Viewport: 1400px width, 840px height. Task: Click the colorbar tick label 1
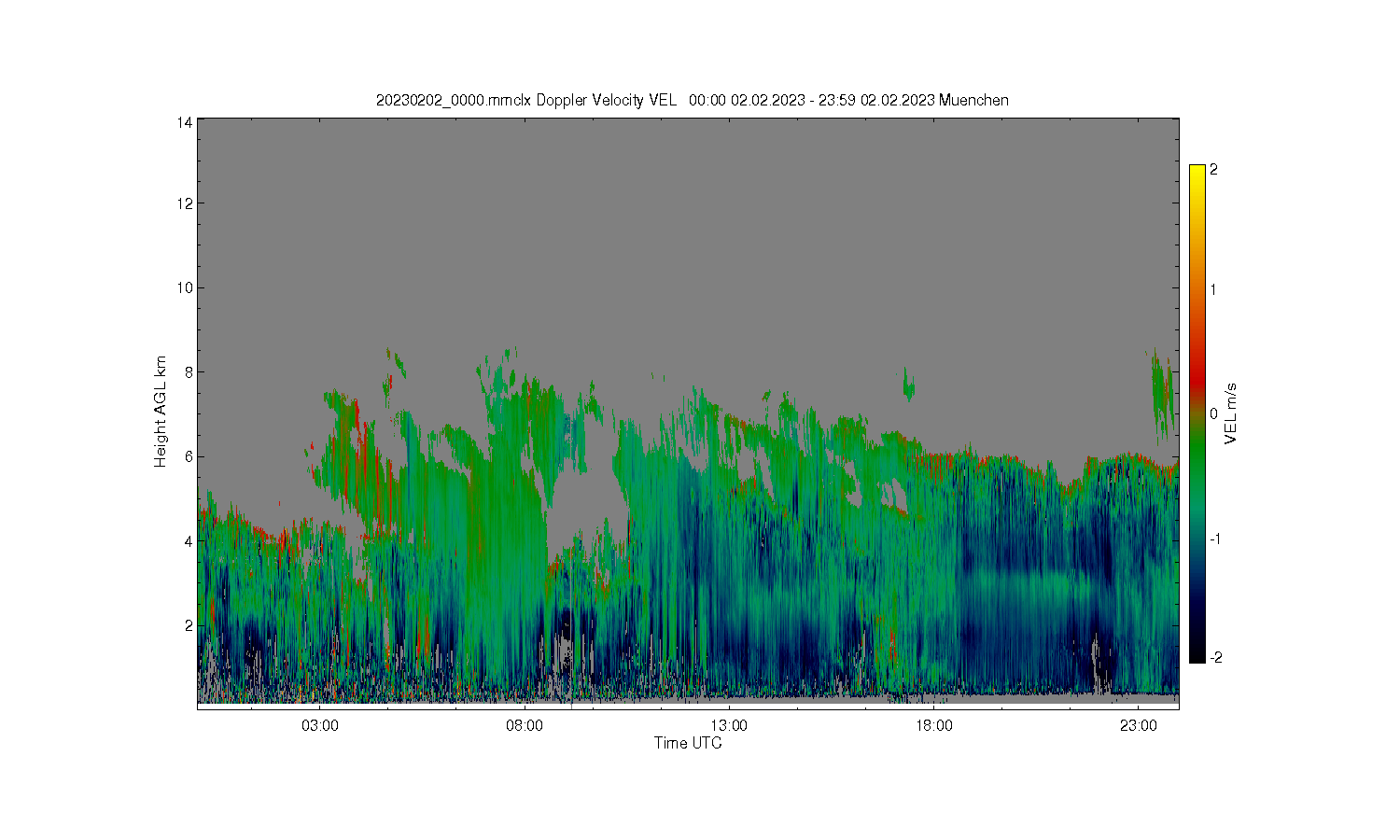1213,289
